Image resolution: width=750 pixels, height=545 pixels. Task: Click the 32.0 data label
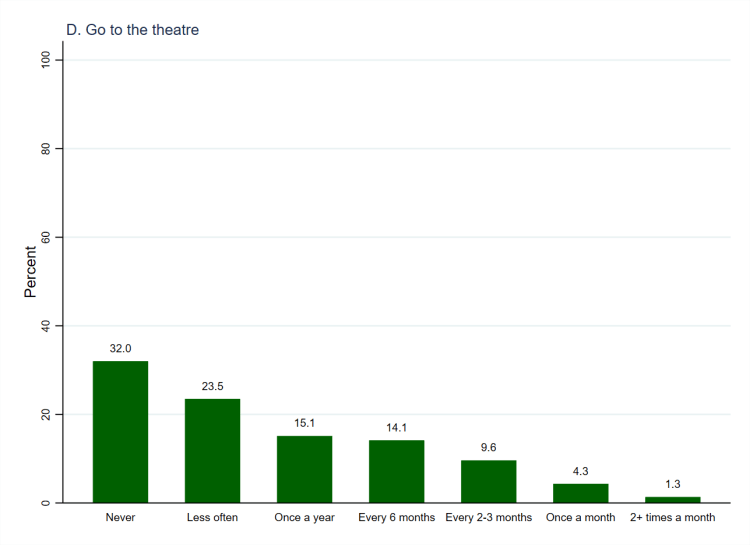120,348
